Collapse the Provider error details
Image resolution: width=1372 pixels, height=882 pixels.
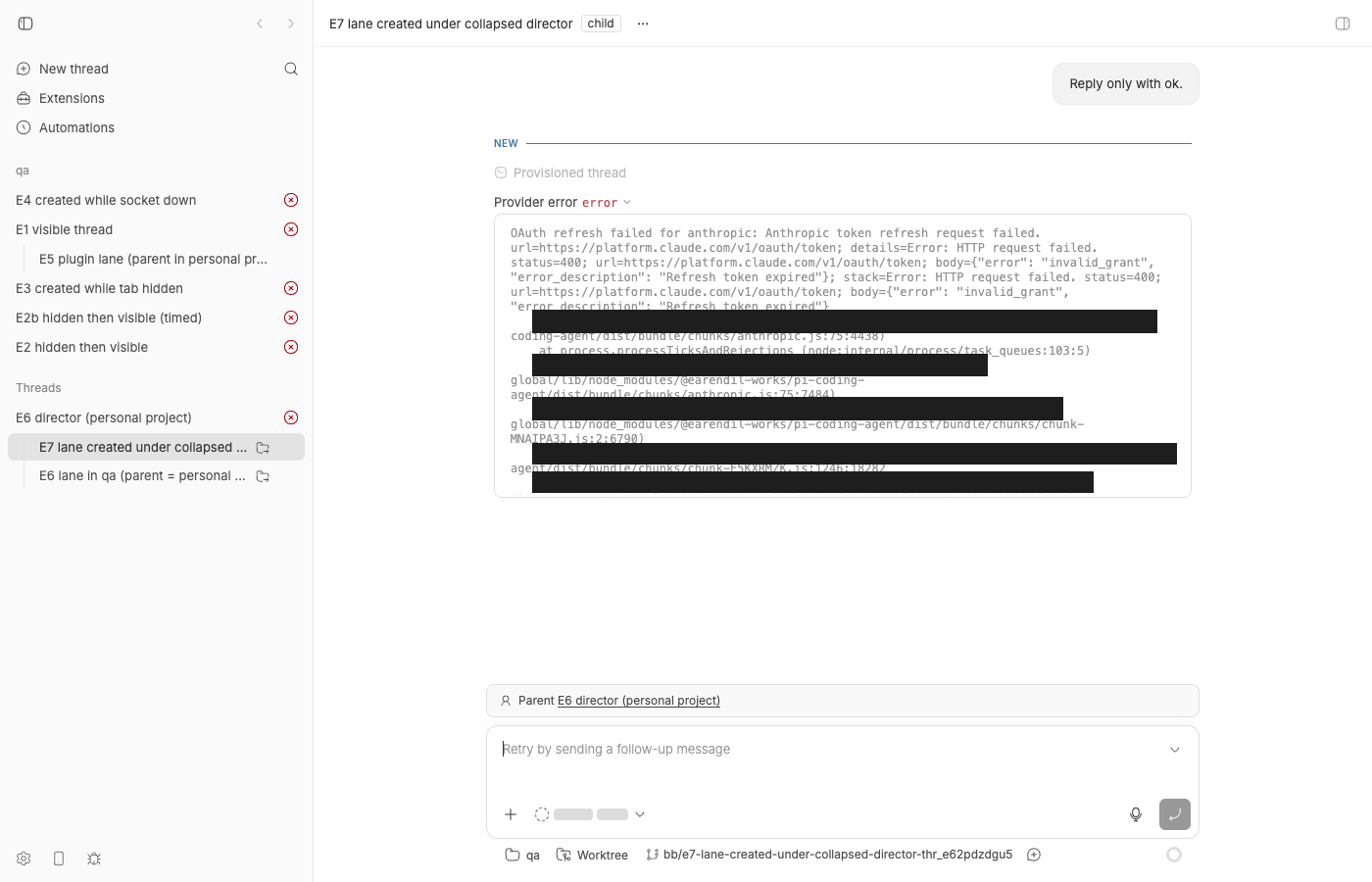[563, 202]
